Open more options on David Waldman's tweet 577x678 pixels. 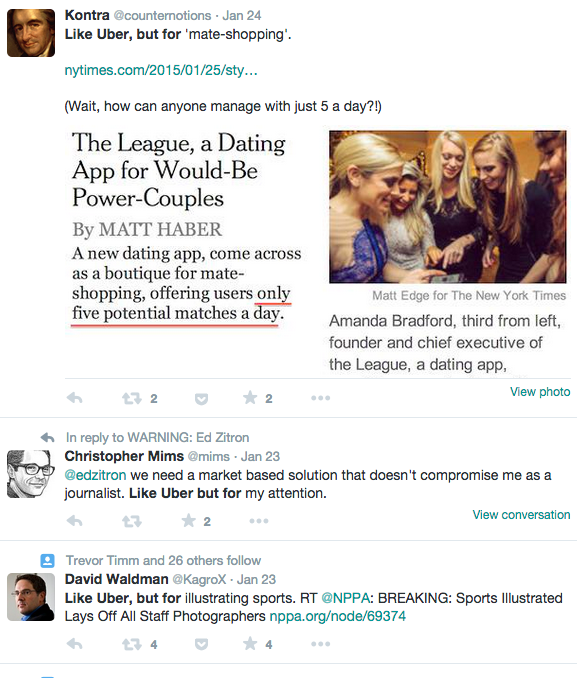[x=321, y=644]
